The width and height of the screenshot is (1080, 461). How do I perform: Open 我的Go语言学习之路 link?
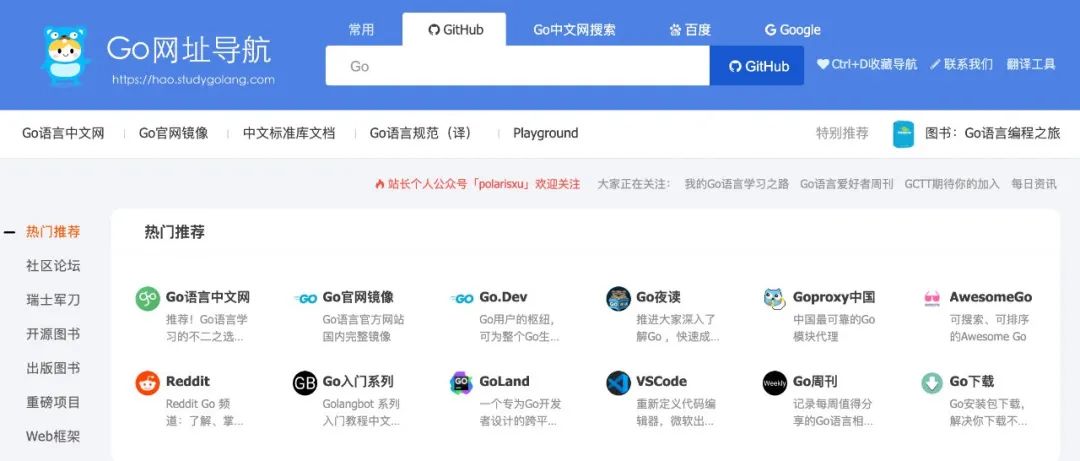(x=737, y=184)
